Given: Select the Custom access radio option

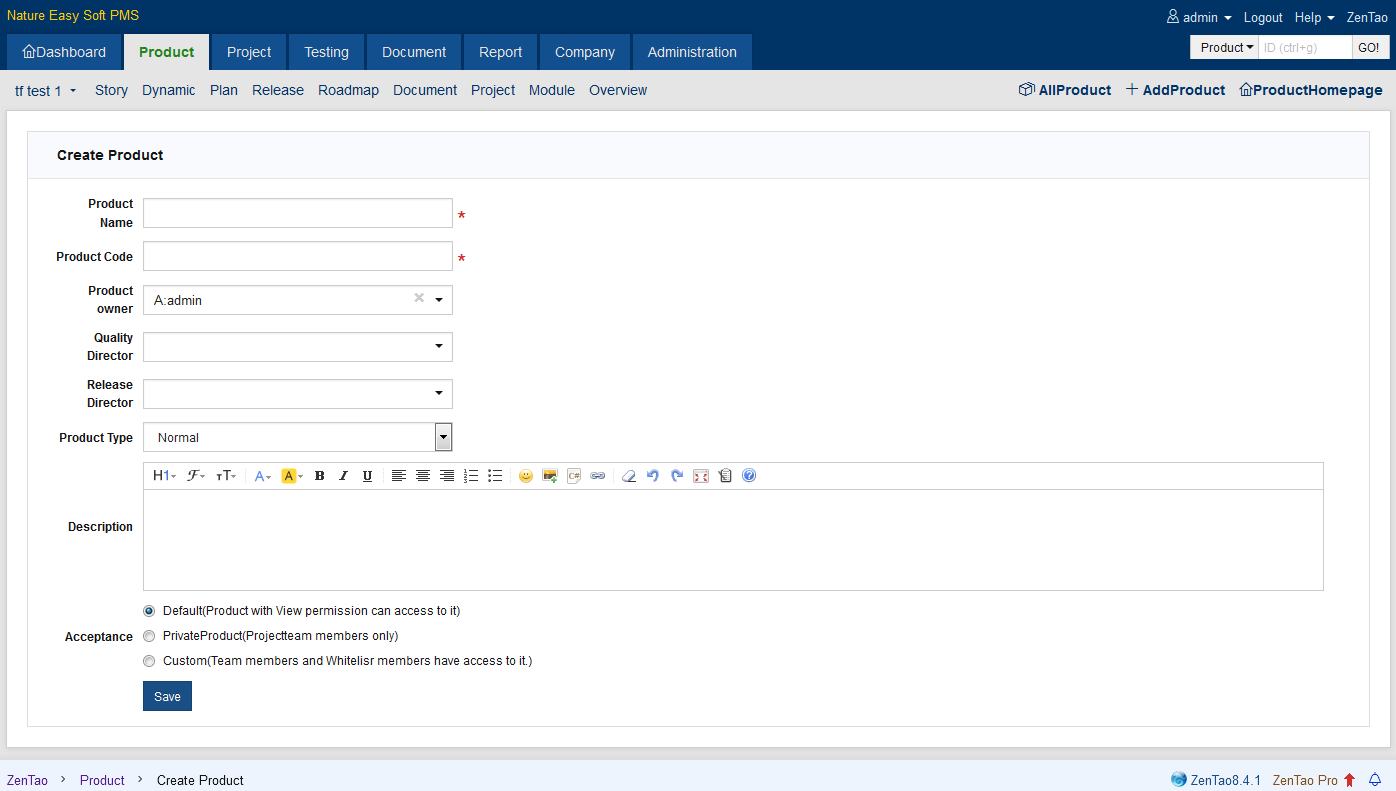Looking at the screenshot, I should pyautogui.click(x=150, y=661).
